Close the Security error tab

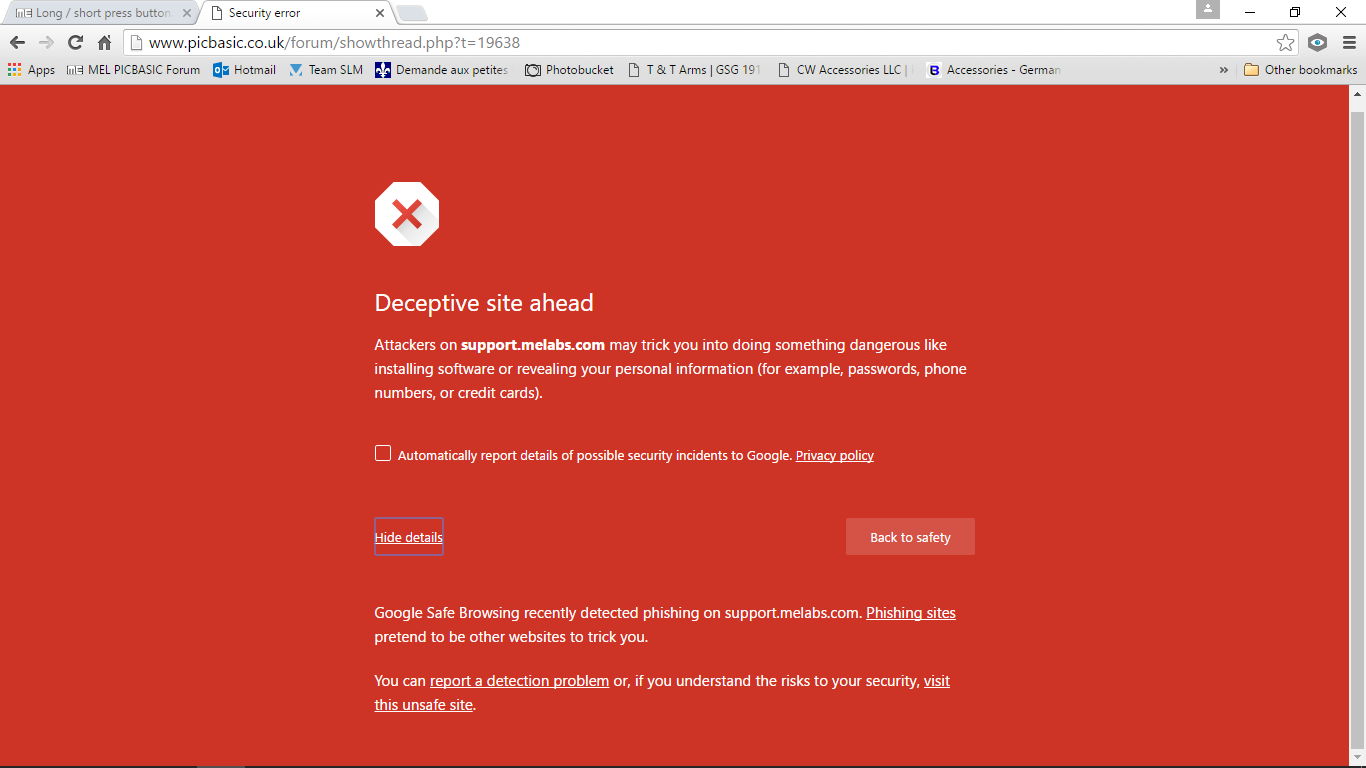coord(380,13)
